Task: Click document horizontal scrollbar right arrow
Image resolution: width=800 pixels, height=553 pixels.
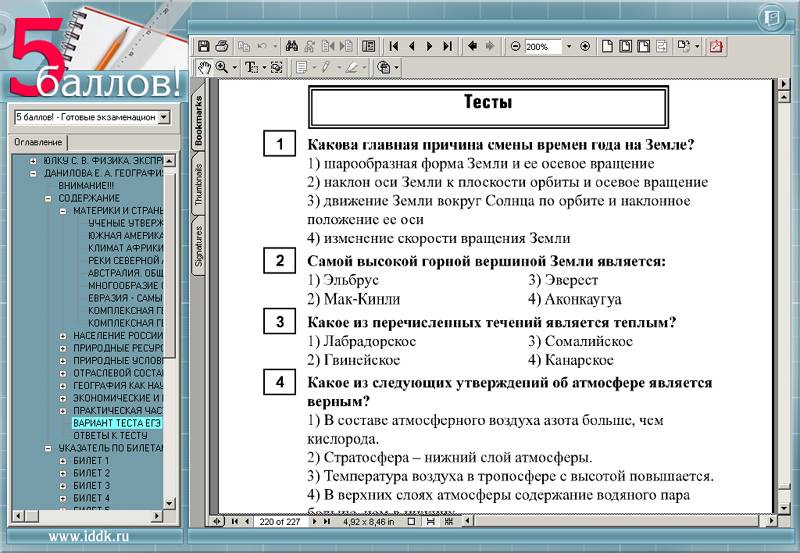Action: [x=770, y=521]
